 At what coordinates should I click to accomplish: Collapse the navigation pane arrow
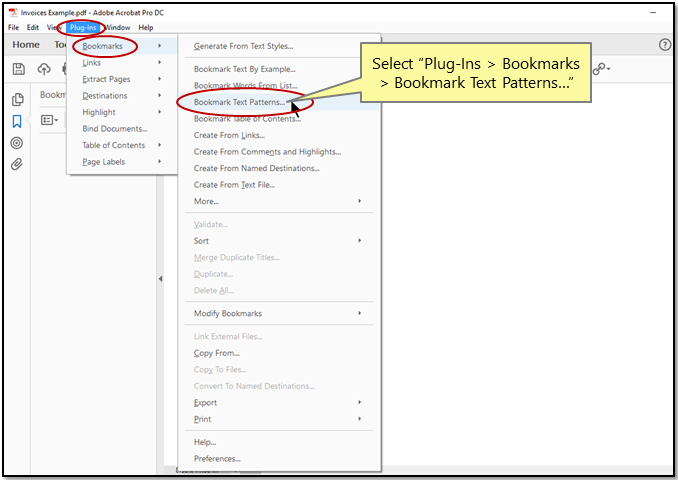coord(160,279)
